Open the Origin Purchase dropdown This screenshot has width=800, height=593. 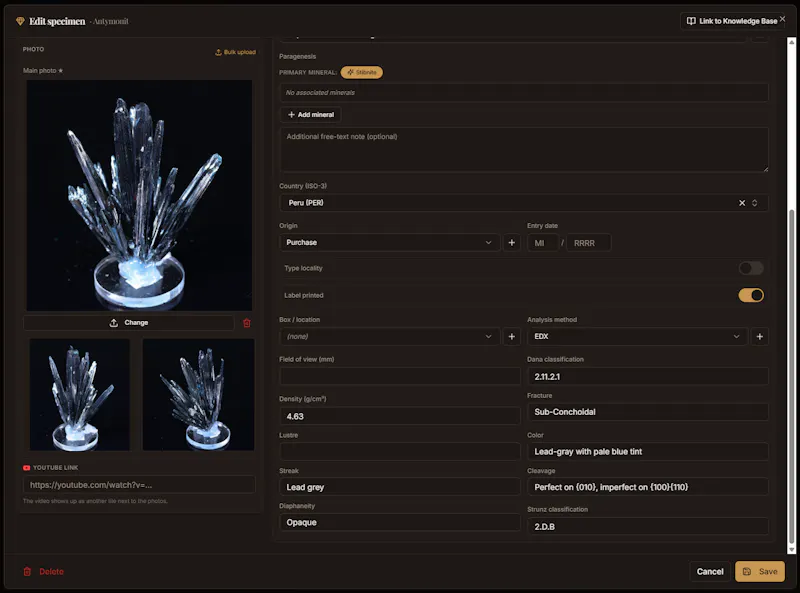click(x=389, y=242)
